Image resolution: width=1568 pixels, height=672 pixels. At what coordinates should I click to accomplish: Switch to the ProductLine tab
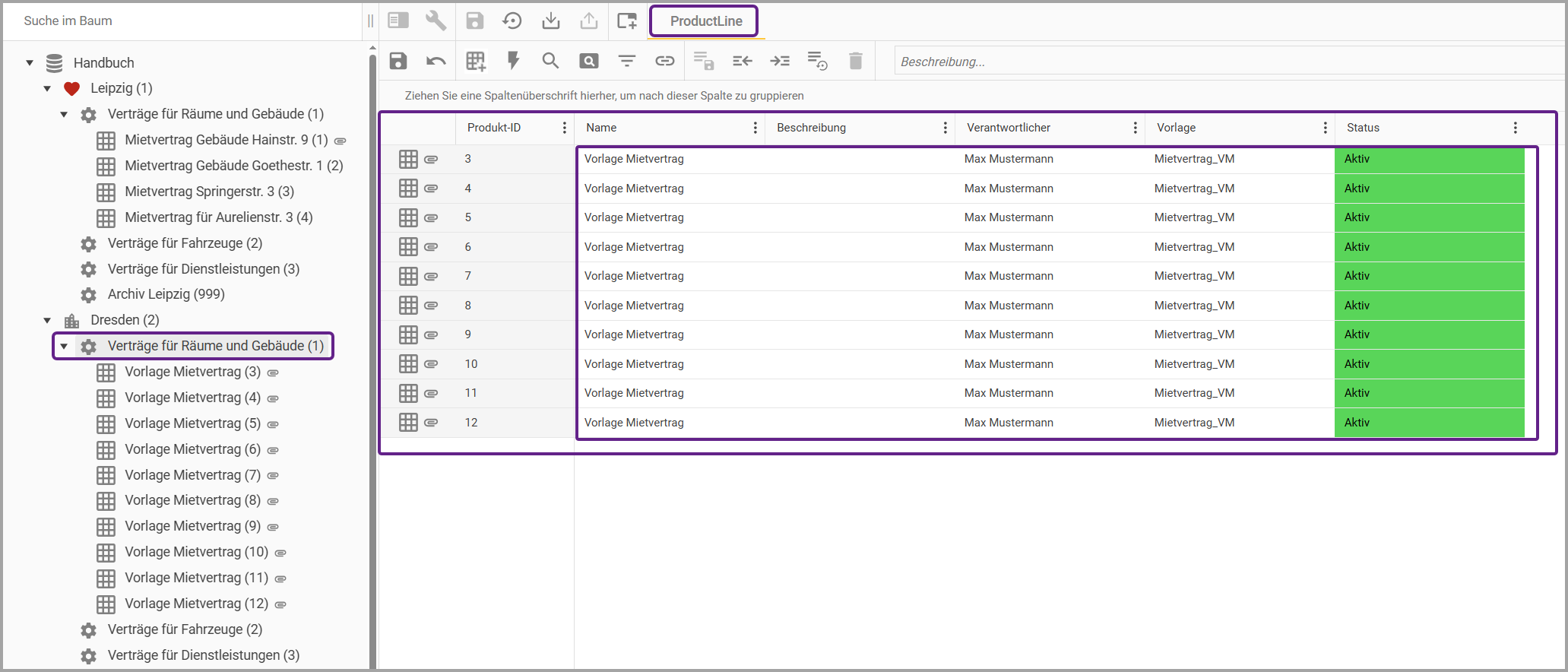coord(705,21)
